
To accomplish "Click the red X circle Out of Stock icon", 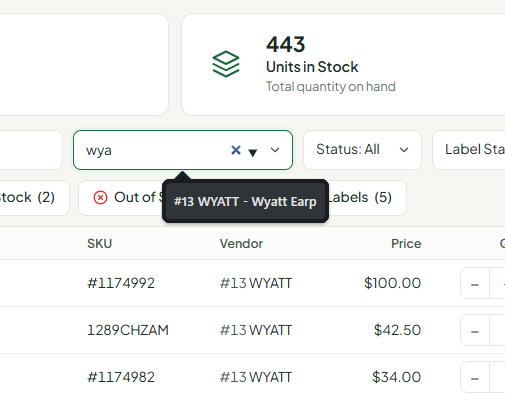I will point(100,198).
